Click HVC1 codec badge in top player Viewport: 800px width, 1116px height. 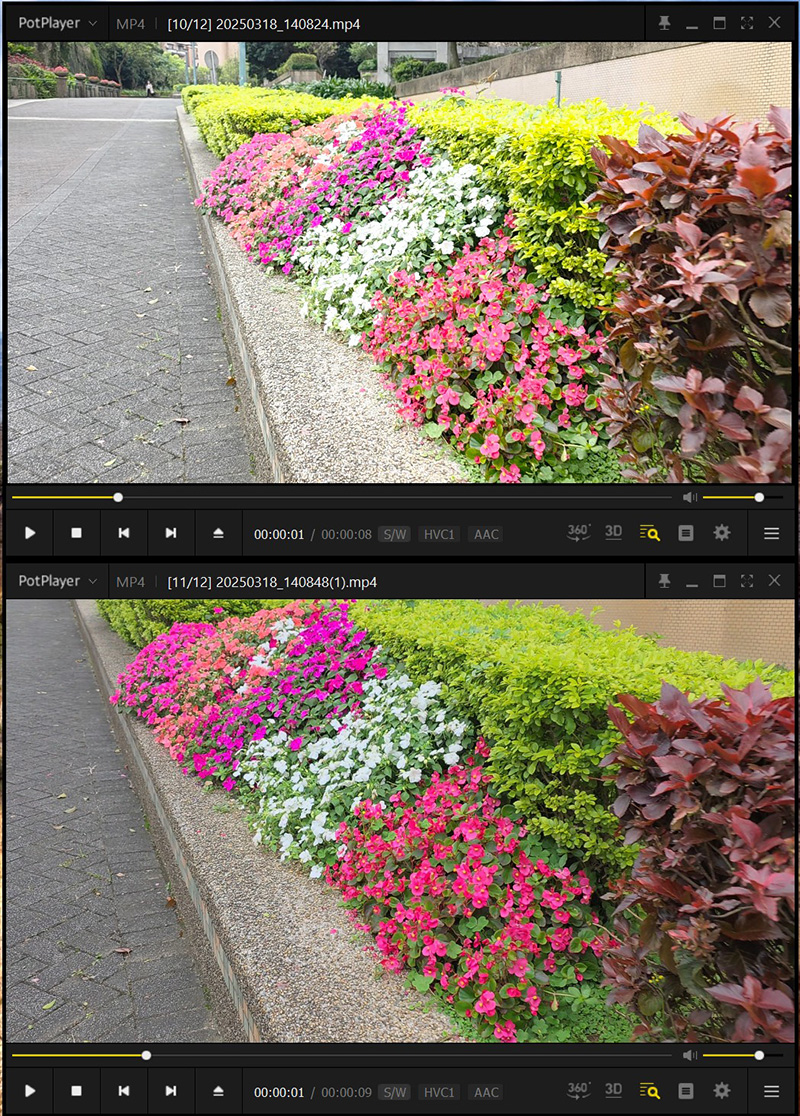438,535
